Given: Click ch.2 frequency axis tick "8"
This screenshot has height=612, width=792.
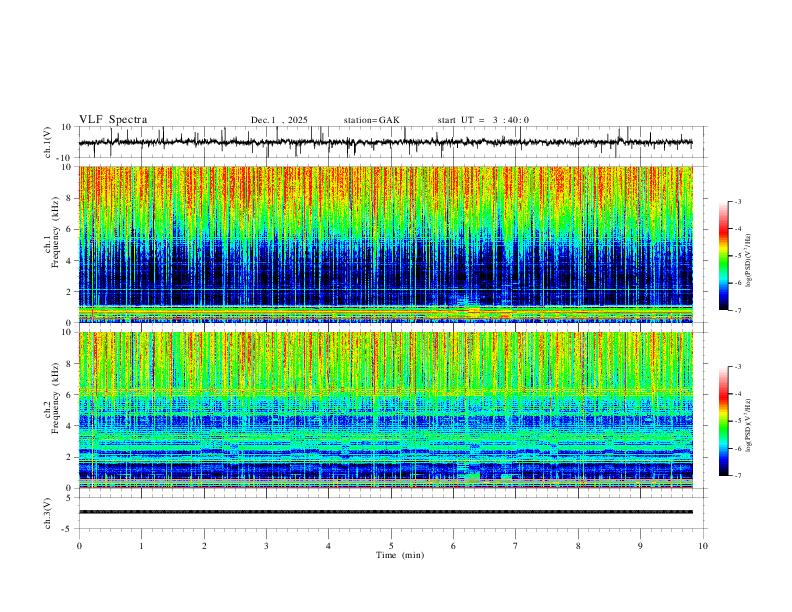Looking at the screenshot, I should [x=69, y=364].
